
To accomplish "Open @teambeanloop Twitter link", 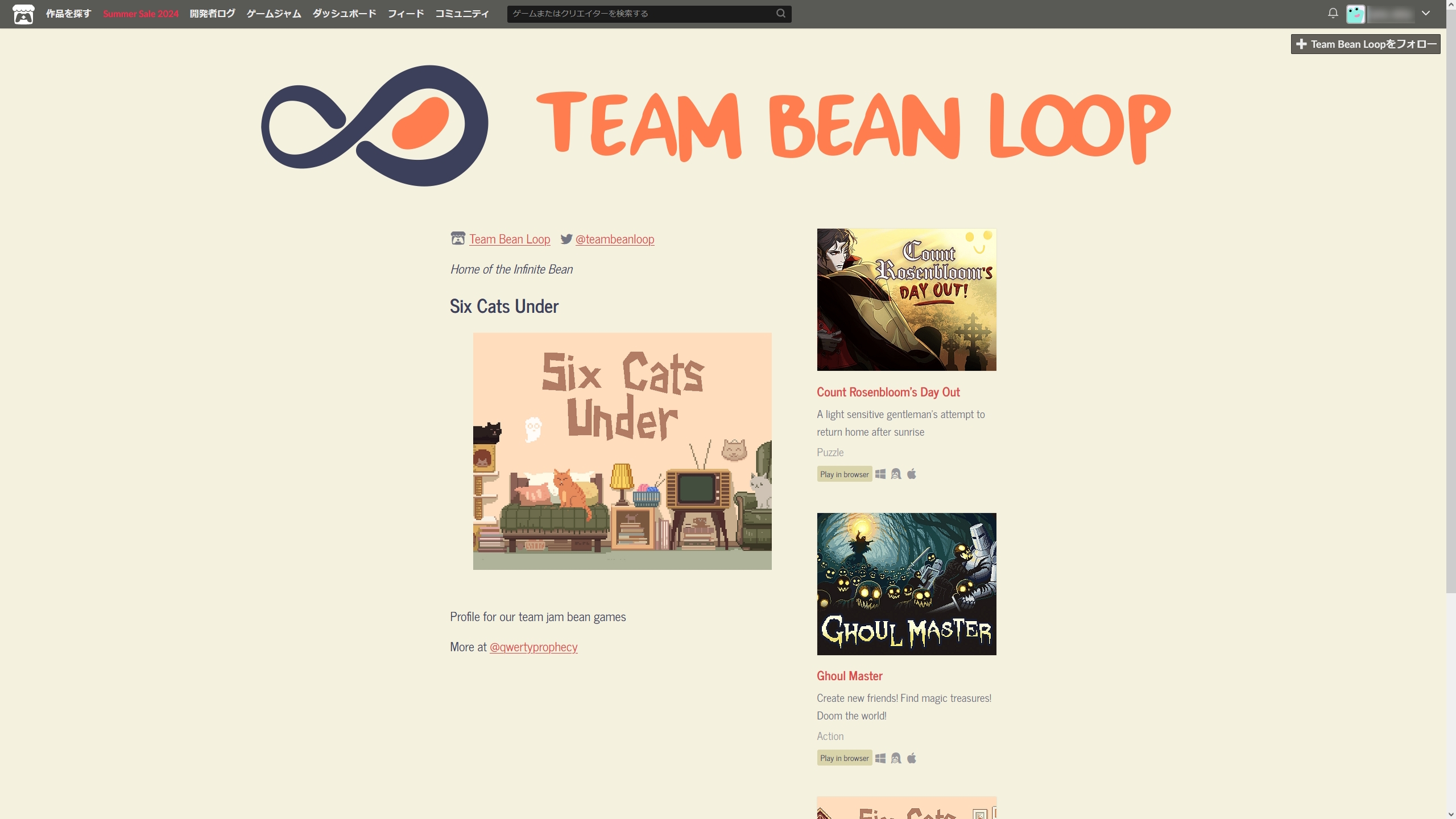I will 615,239.
